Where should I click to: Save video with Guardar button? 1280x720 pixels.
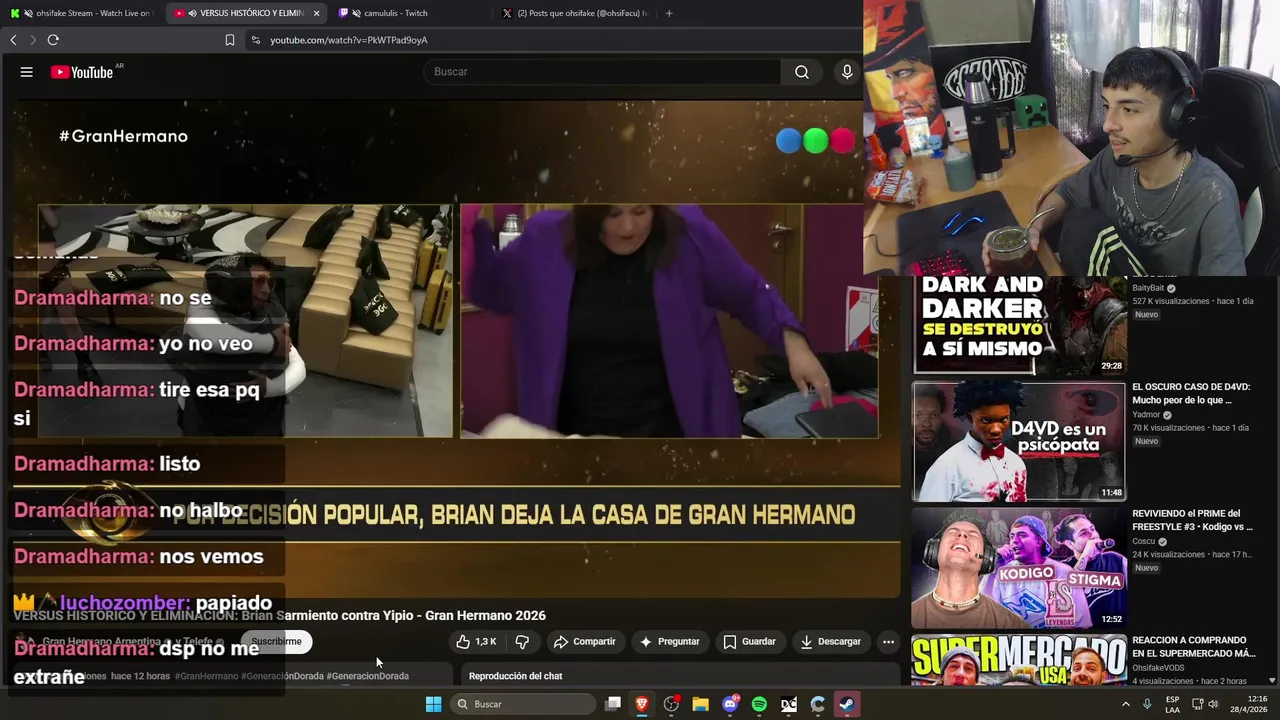tap(749, 642)
